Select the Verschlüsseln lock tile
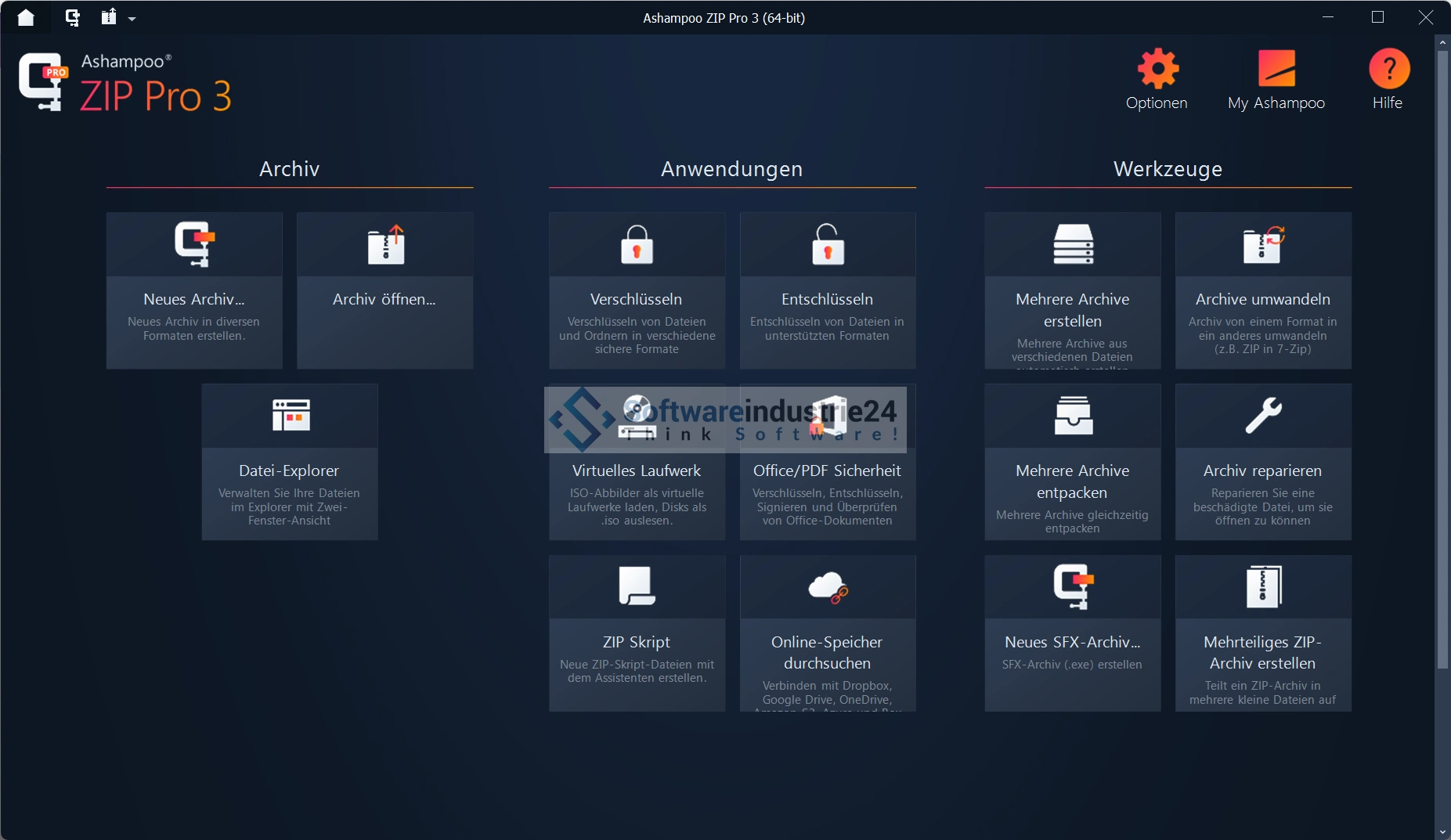 (x=637, y=290)
